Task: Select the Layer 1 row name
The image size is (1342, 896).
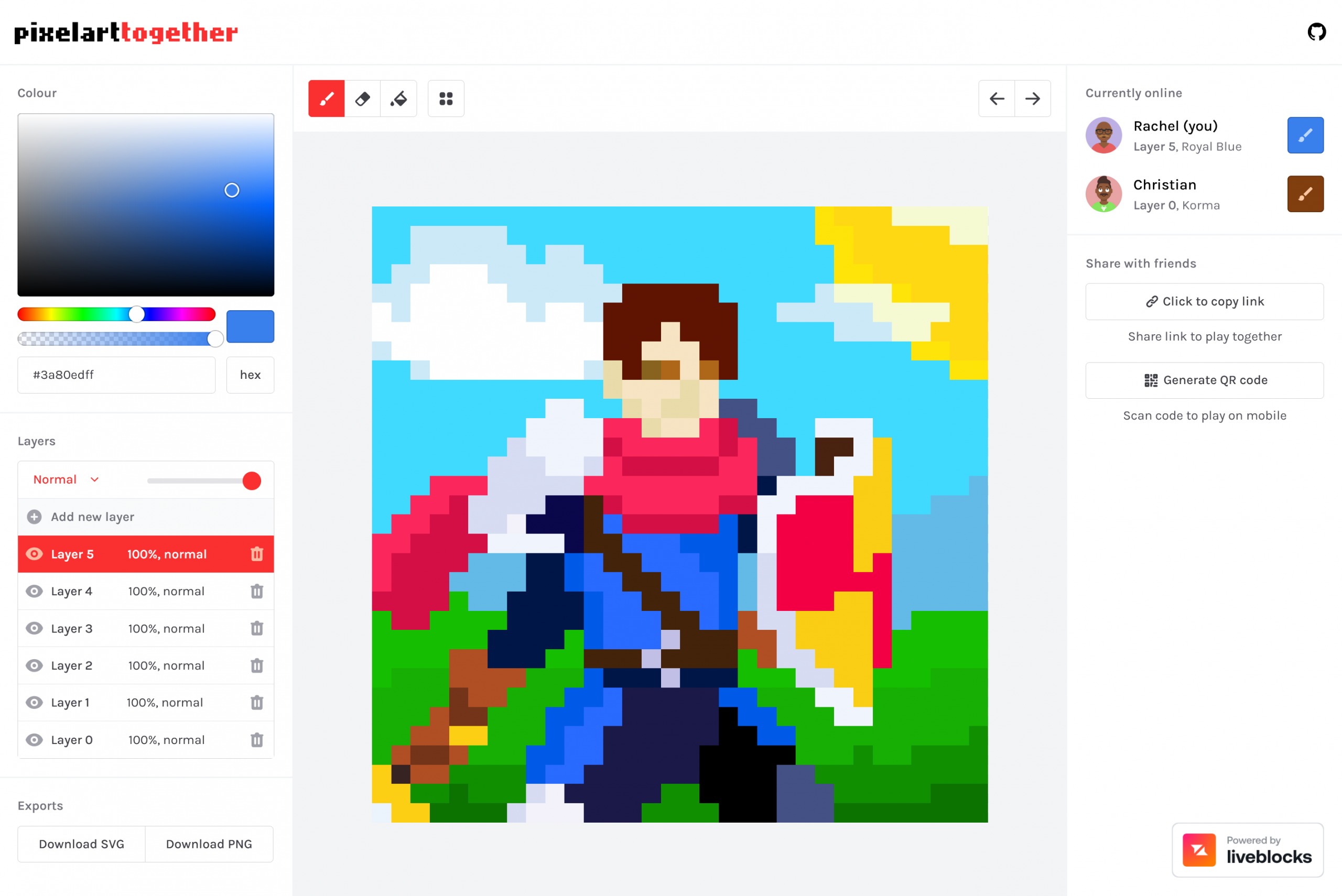Action: (70, 702)
